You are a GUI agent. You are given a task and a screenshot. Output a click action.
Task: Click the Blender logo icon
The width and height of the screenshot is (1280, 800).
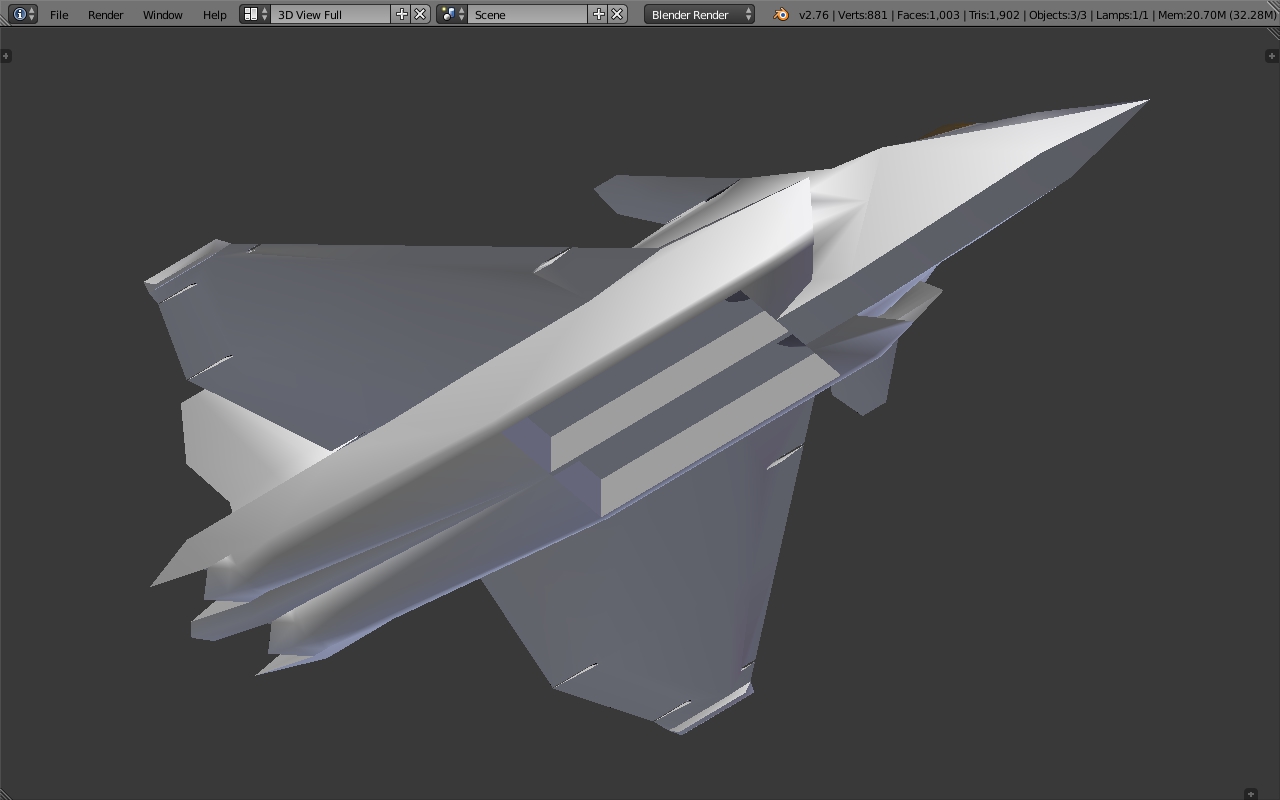(x=781, y=14)
